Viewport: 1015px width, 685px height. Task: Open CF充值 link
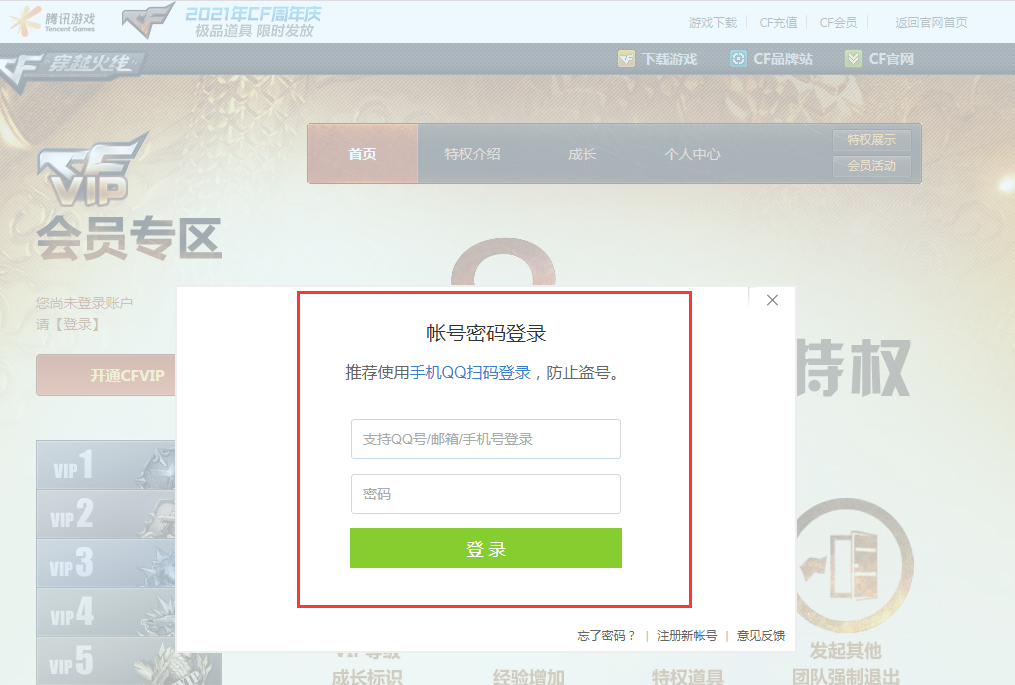(778, 23)
